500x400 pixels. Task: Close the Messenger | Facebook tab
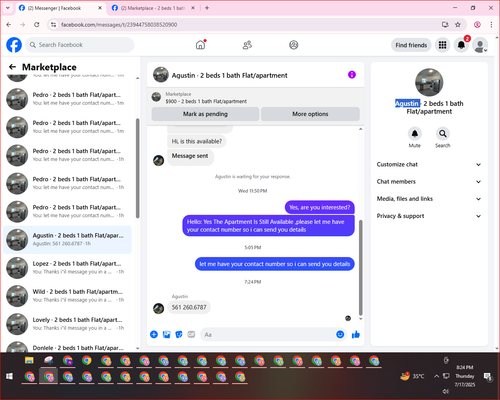point(100,8)
